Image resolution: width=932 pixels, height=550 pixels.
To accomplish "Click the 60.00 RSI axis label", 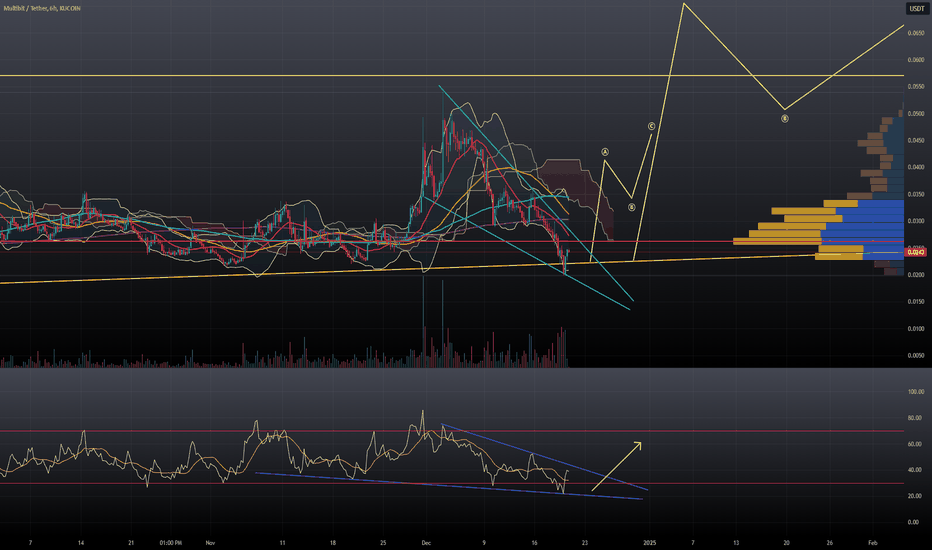I will click(x=916, y=444).
